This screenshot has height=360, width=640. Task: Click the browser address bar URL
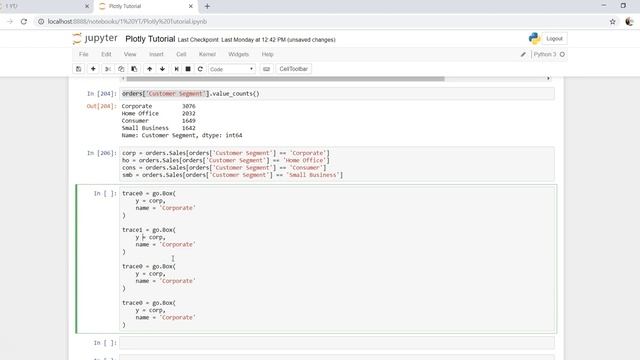tap(127, 22)
